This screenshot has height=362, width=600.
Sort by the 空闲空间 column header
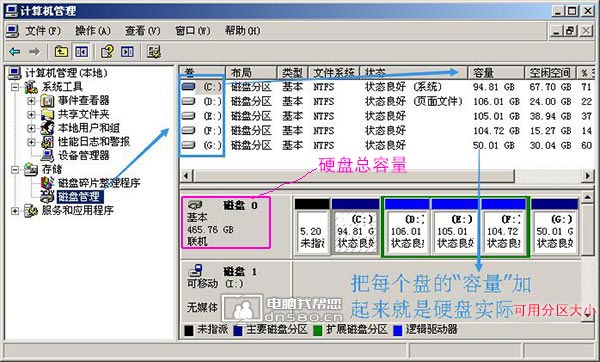(550, 72)
